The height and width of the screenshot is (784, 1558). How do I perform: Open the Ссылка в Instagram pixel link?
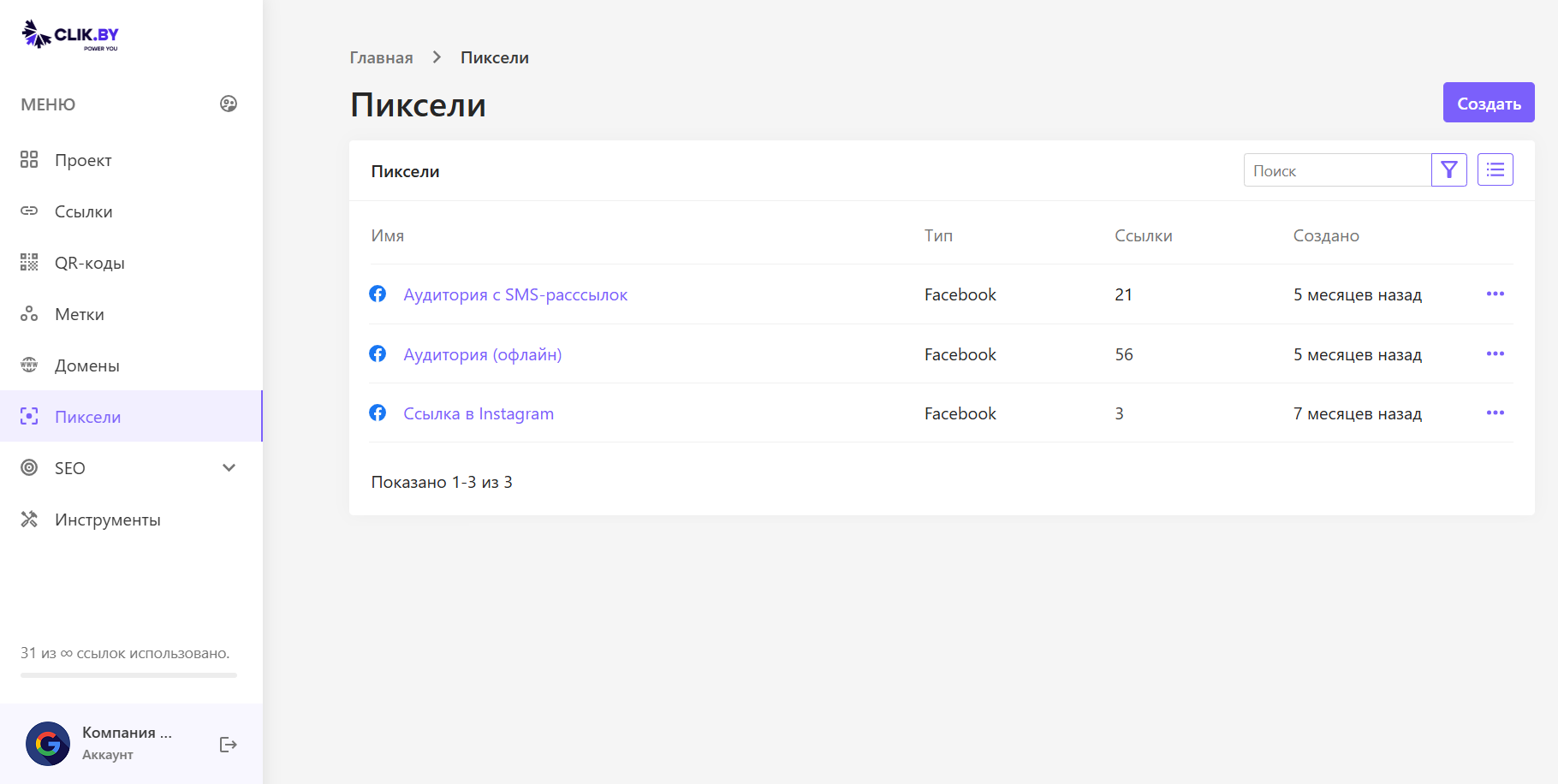478,413
